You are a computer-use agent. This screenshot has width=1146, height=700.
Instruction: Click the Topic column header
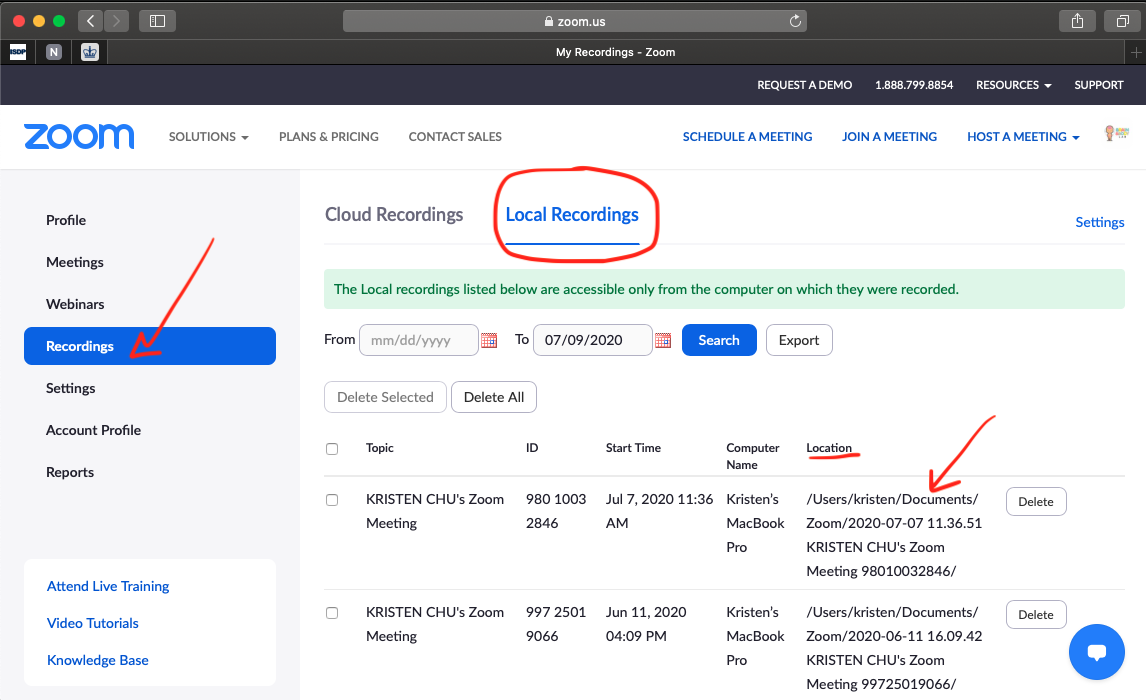coord(379,448)
